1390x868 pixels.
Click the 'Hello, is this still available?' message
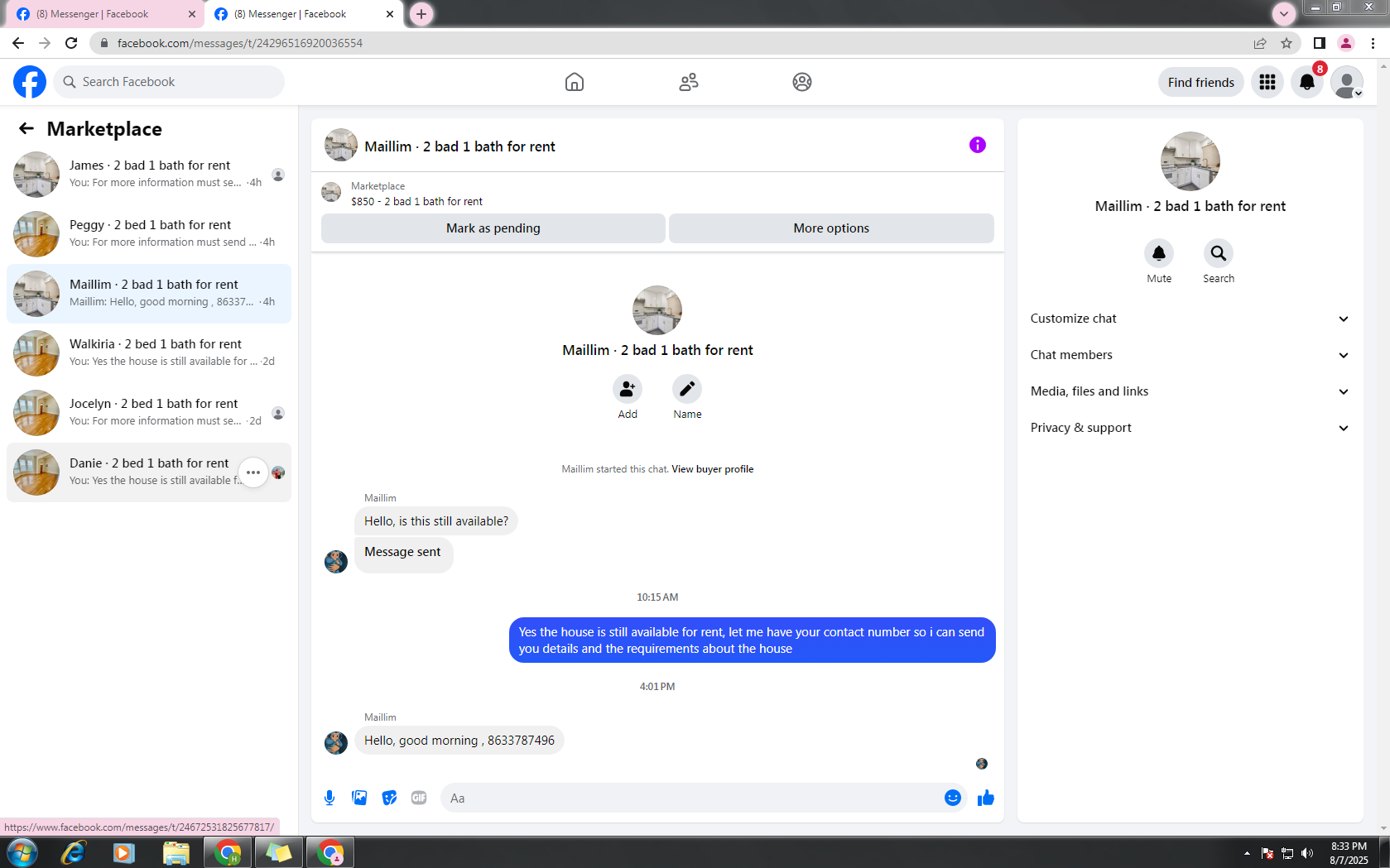click(436, 521)
